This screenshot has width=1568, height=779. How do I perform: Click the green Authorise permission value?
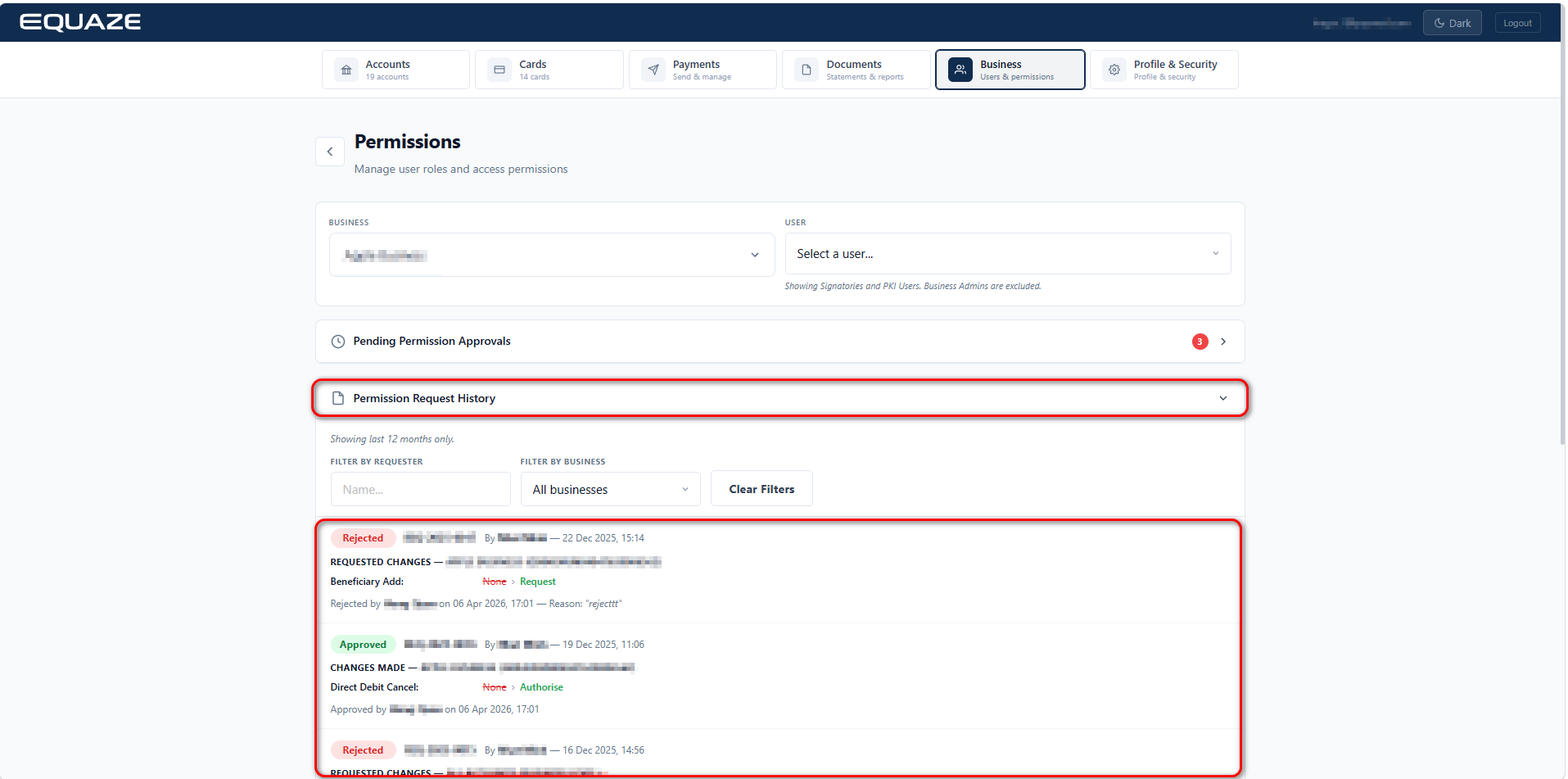tap(541, 687)
